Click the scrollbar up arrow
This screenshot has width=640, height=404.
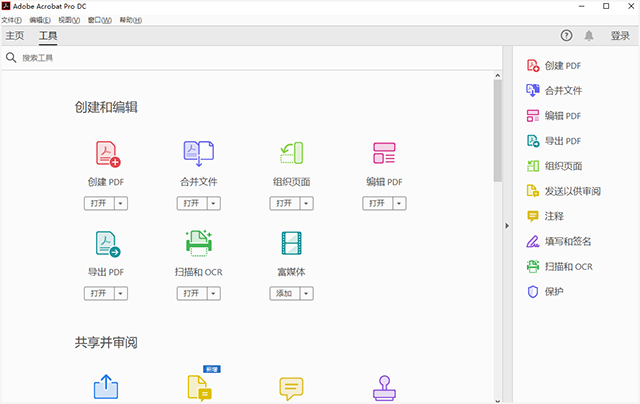(497, 75)
